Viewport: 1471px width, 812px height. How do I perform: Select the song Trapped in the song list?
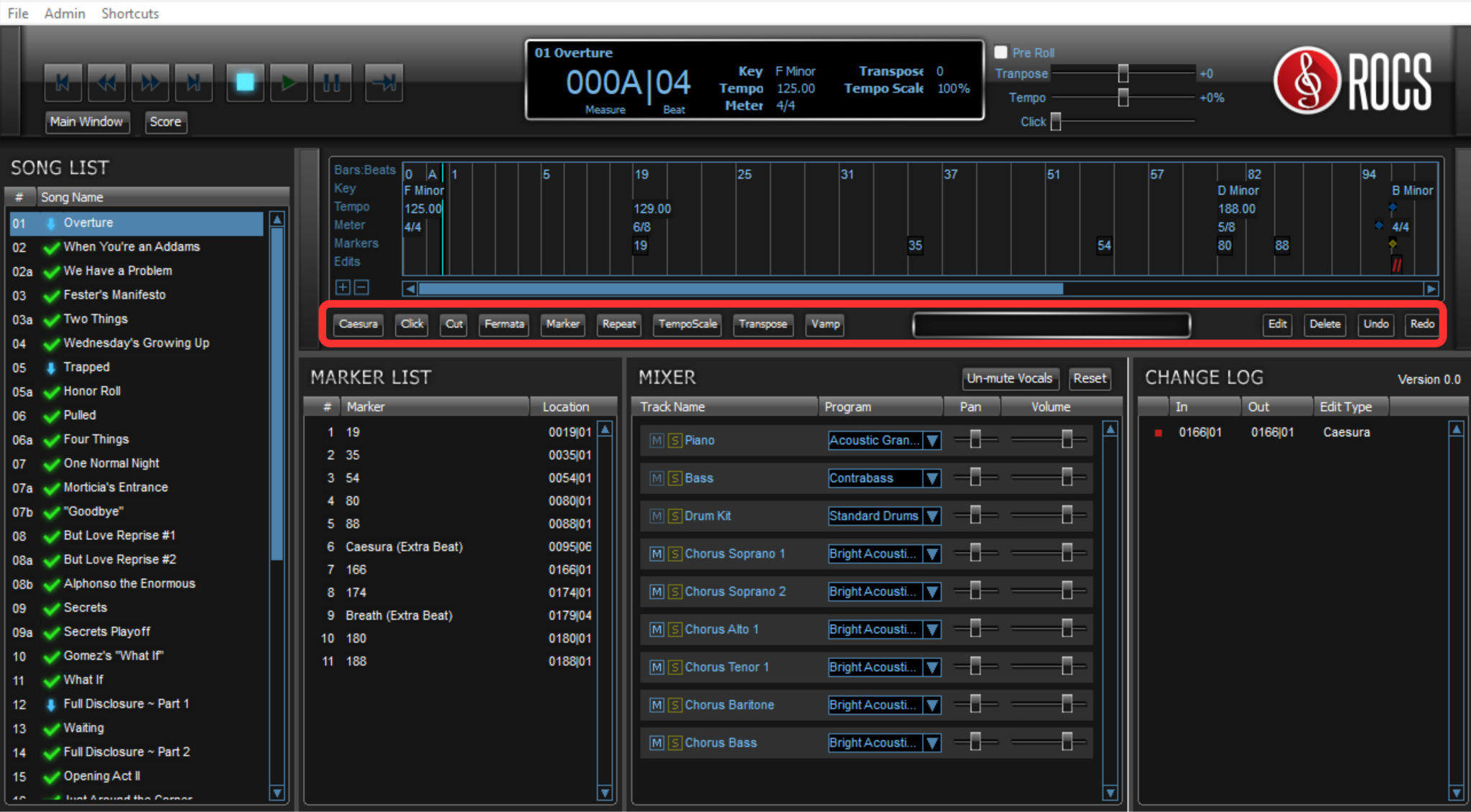click(x=86, y=367)
